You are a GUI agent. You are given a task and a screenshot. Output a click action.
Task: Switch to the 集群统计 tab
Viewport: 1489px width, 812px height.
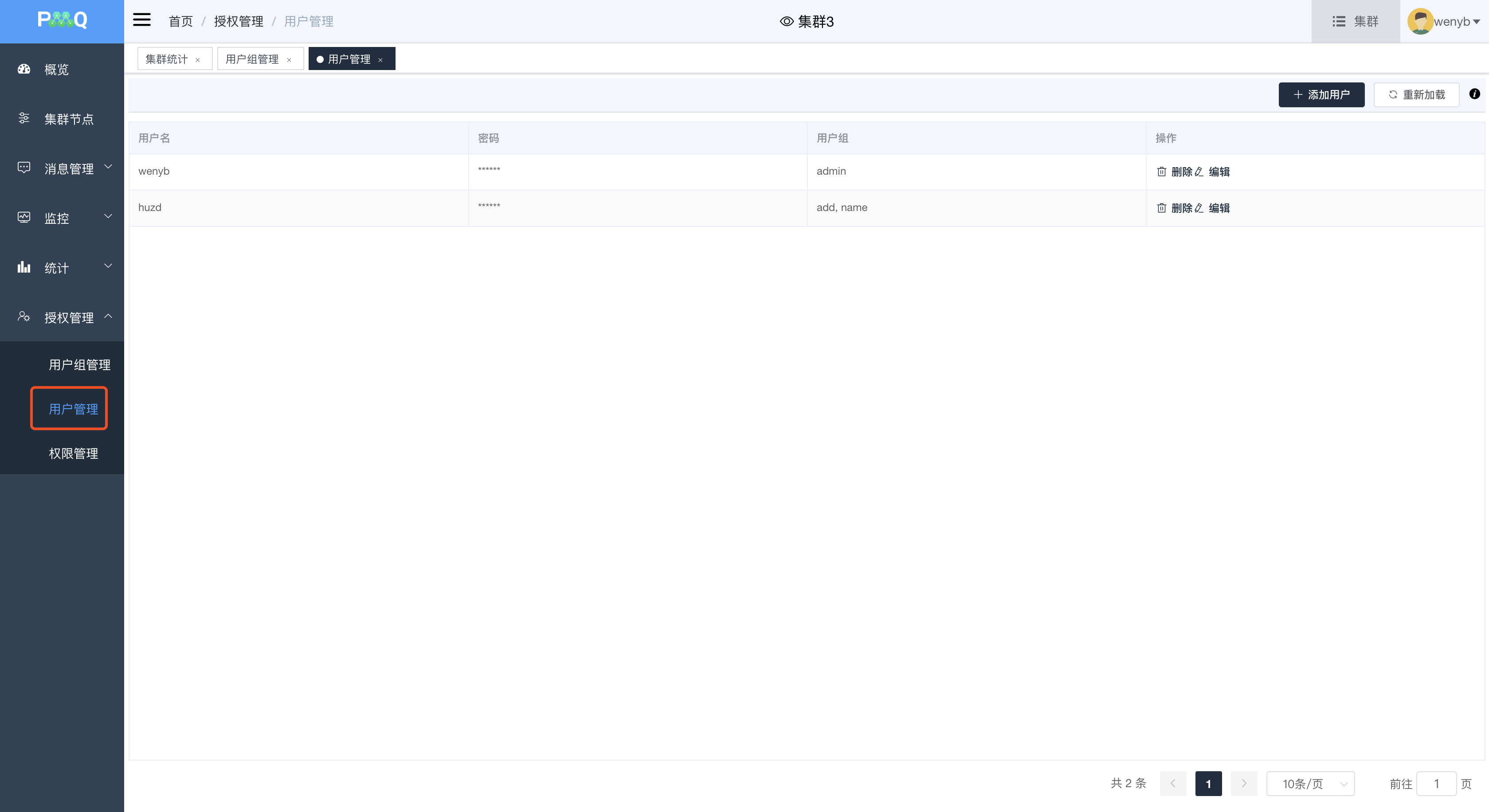point(166,59)
